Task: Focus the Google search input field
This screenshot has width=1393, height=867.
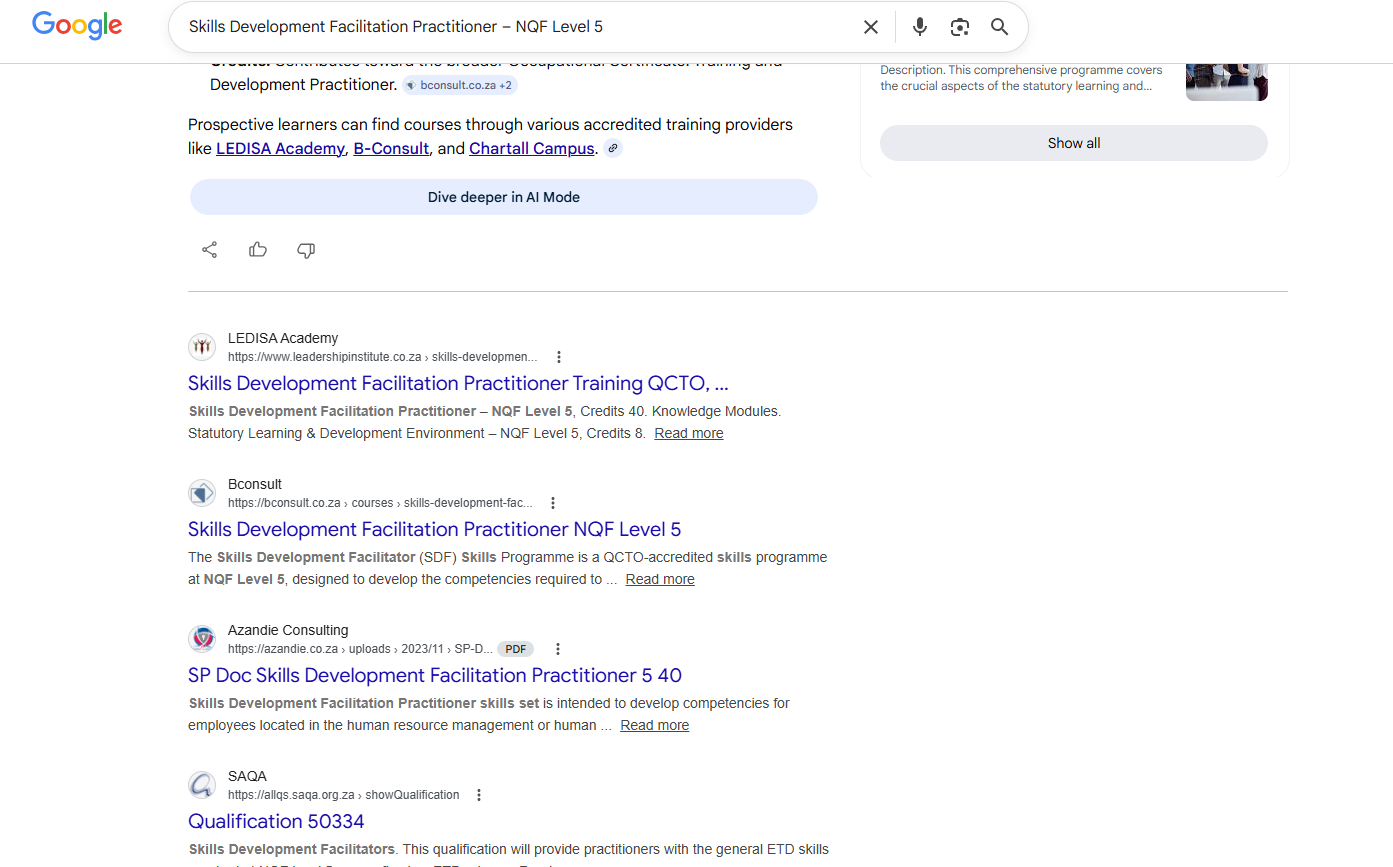Action: [x=515, y=27]
